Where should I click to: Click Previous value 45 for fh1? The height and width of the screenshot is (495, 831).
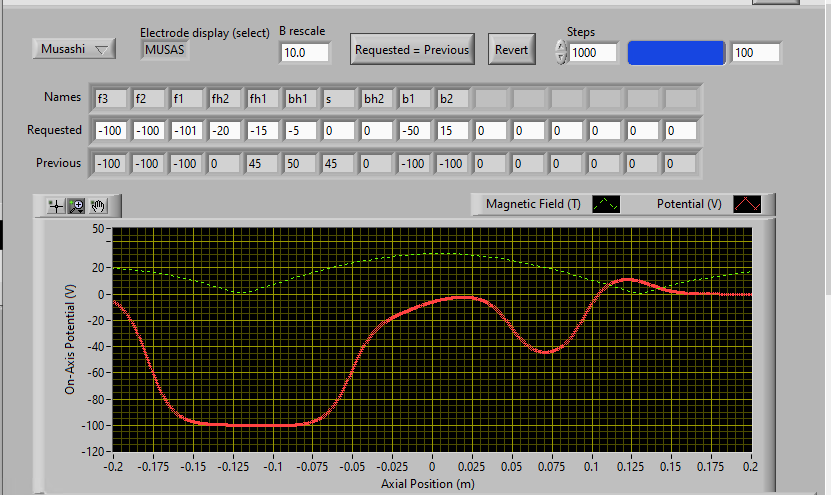click(263, 163)
